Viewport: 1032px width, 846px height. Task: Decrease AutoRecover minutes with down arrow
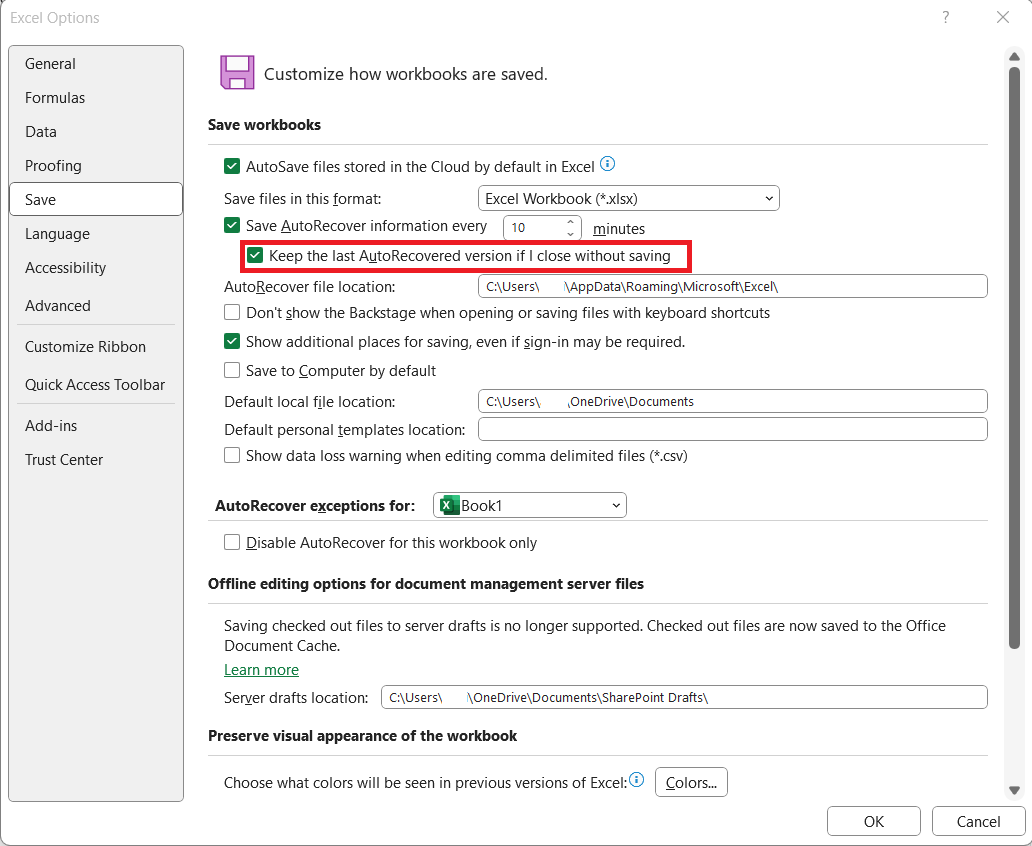pos(571,234)
